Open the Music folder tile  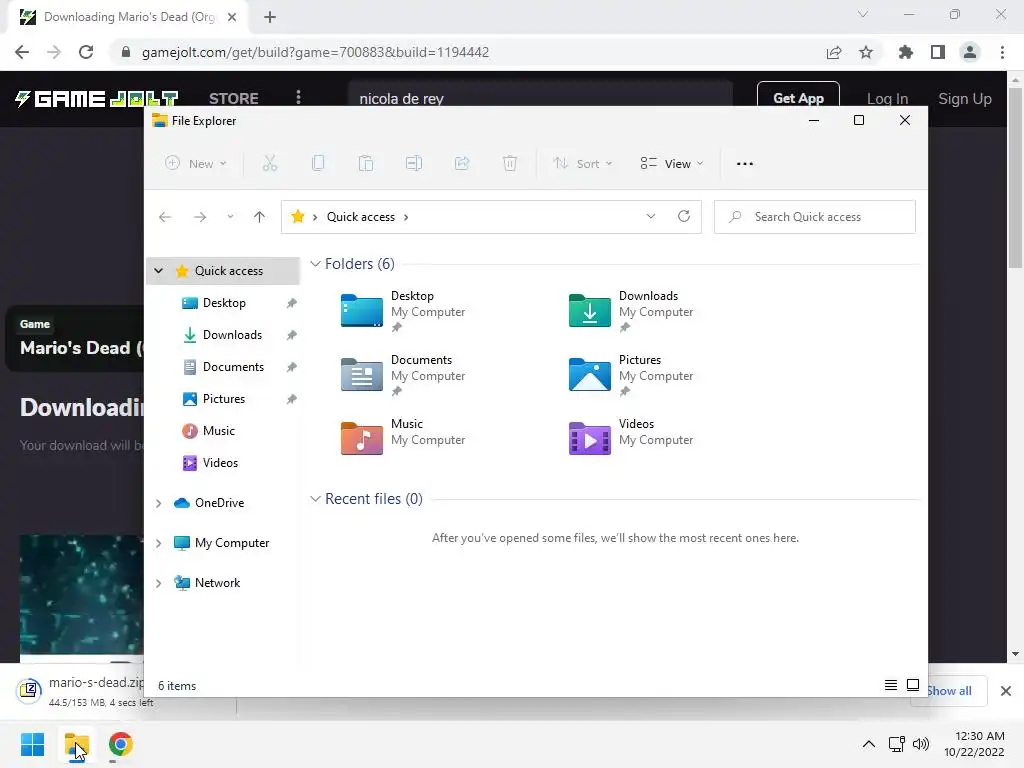403,436
